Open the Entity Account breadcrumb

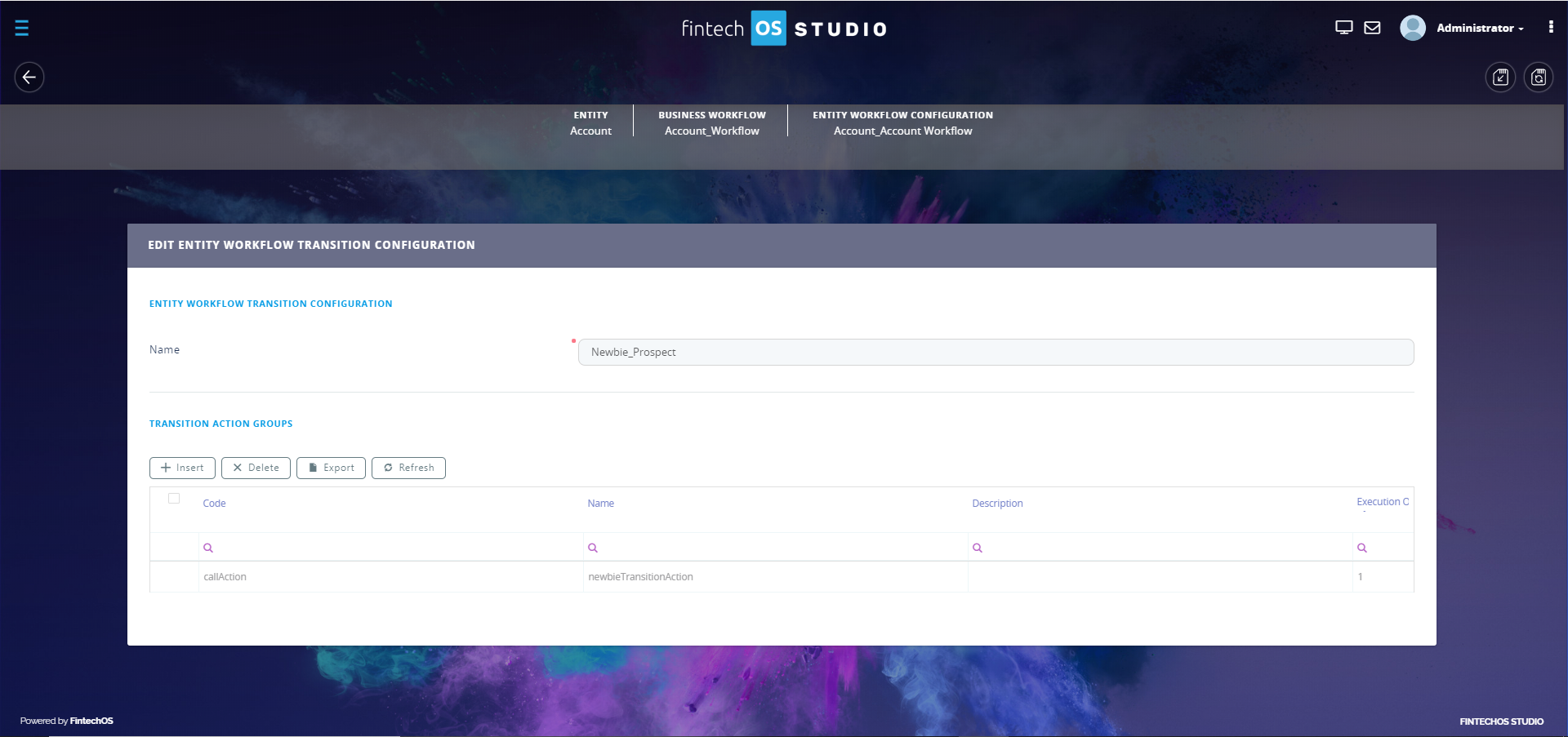(590, 123)
